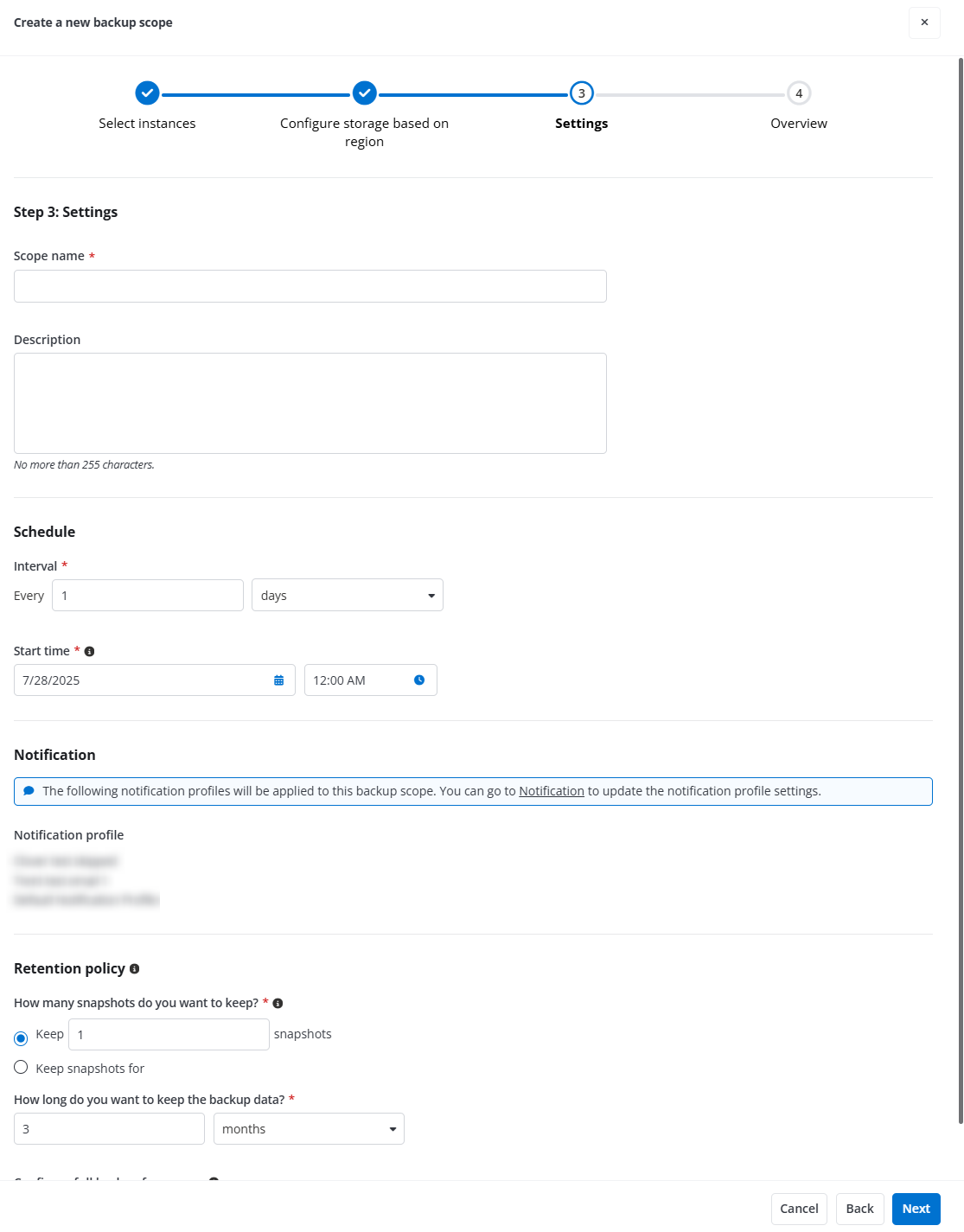Screen dimensions: 964x1232
Task: Click the info icon beside Start time
Action: tap(89, 652)
